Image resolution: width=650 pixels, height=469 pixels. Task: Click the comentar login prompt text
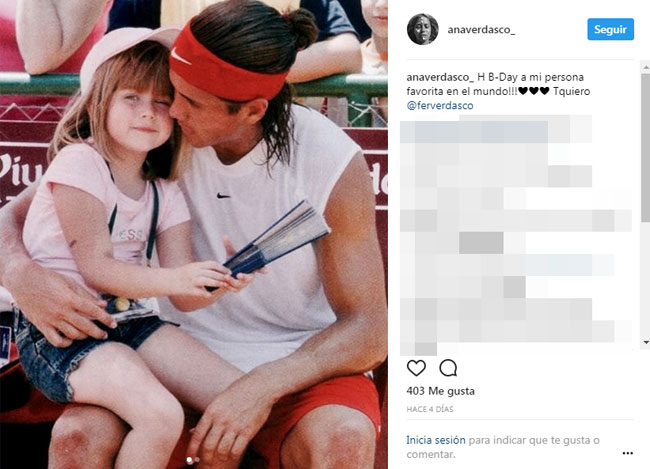431,454
